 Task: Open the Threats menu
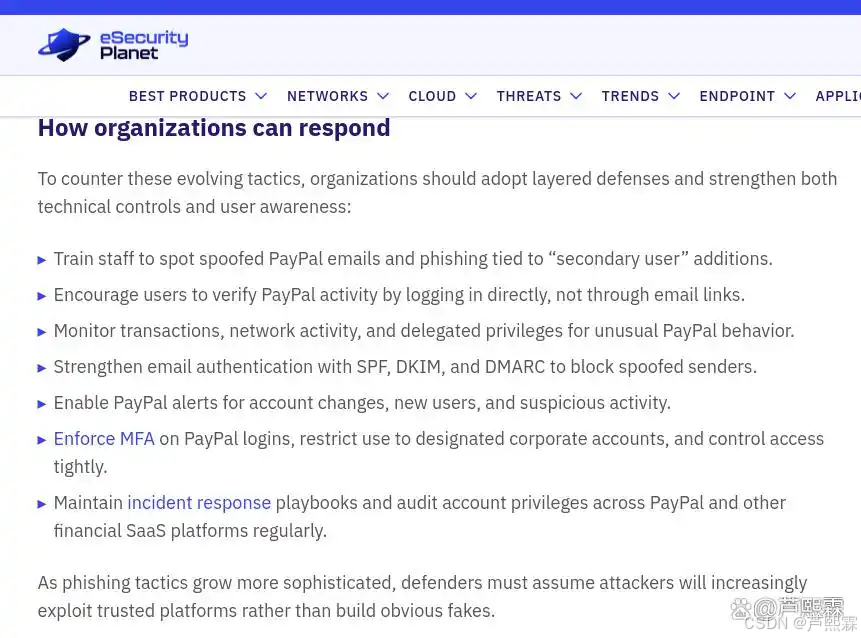coord(529,96)
